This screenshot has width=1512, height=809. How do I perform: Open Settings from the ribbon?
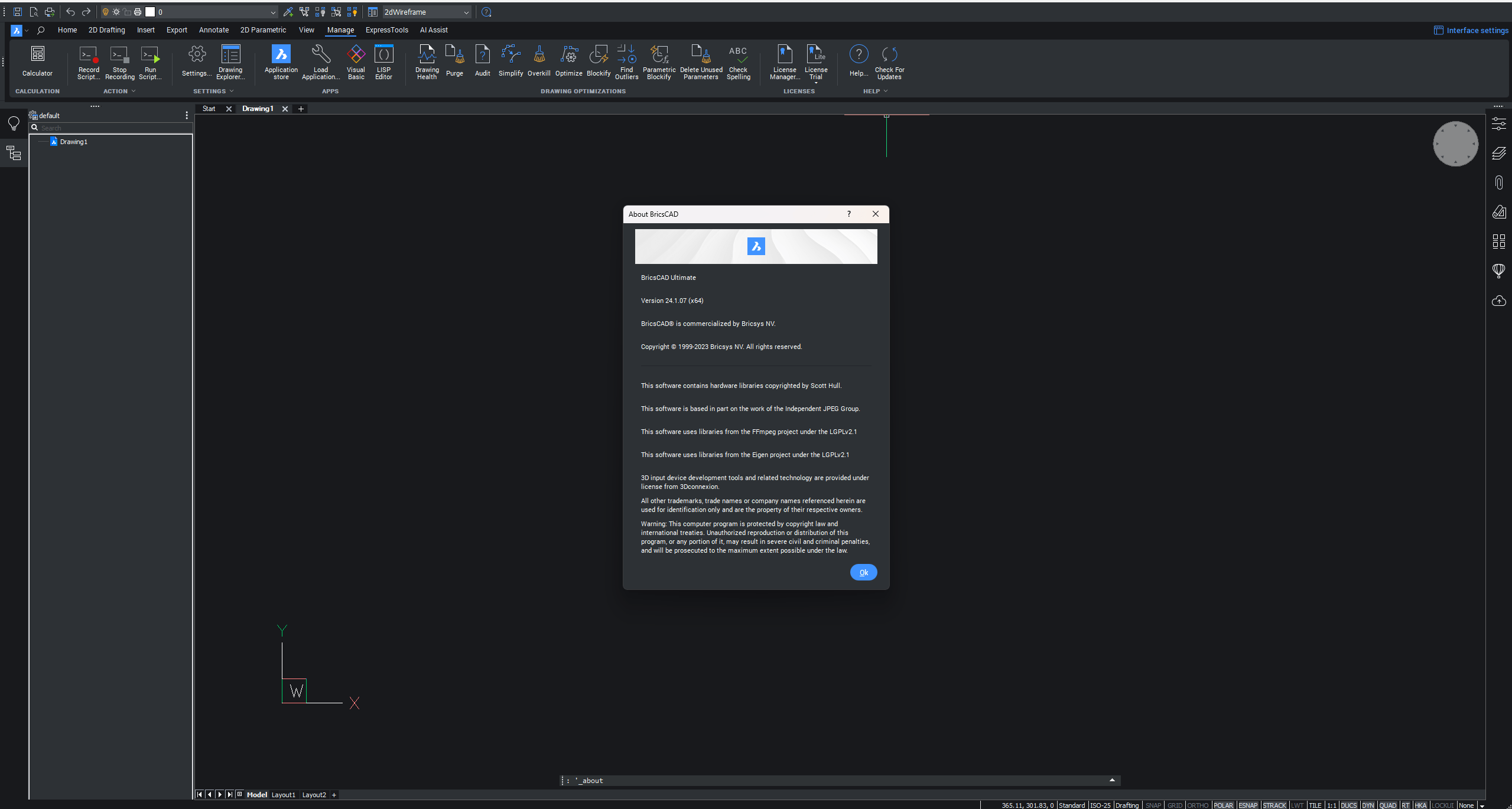click(197, 61)
